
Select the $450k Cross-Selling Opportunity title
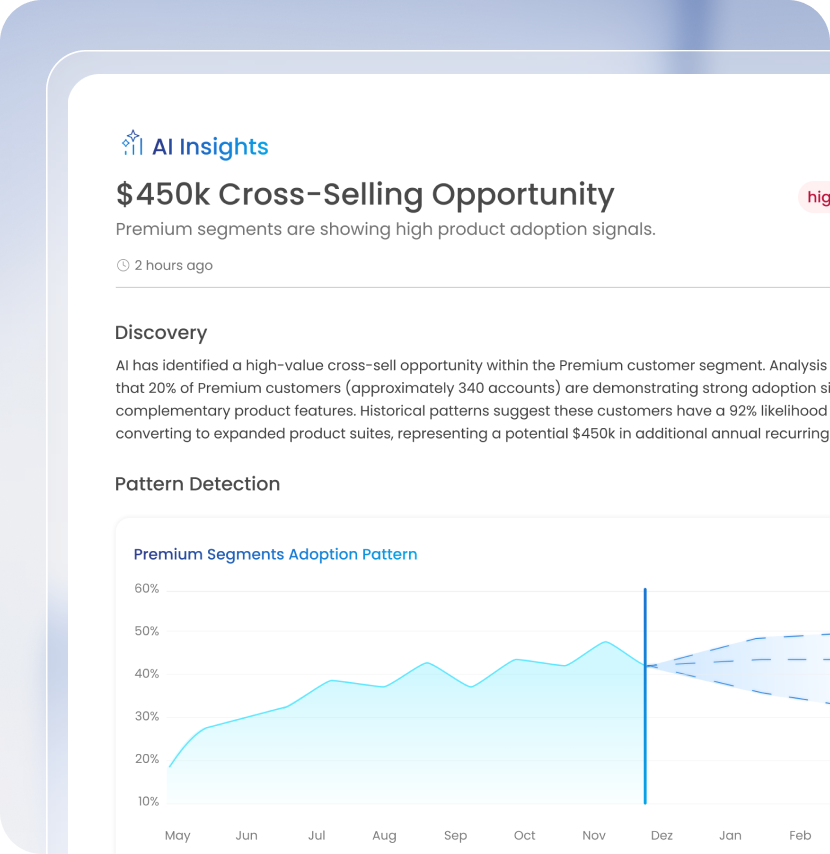click(x=365, y=194)
